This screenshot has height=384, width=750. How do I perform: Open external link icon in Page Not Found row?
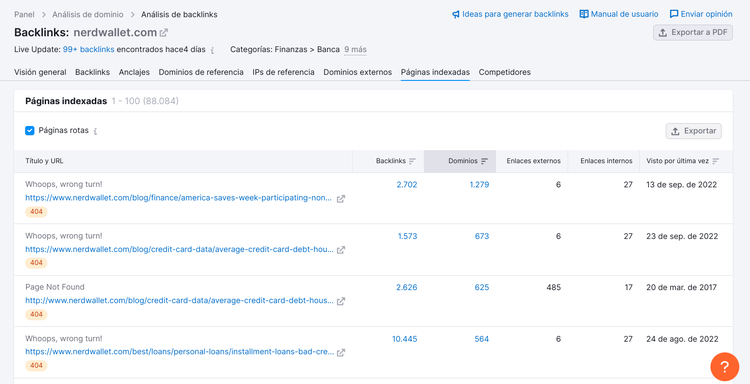click(341, 301)
